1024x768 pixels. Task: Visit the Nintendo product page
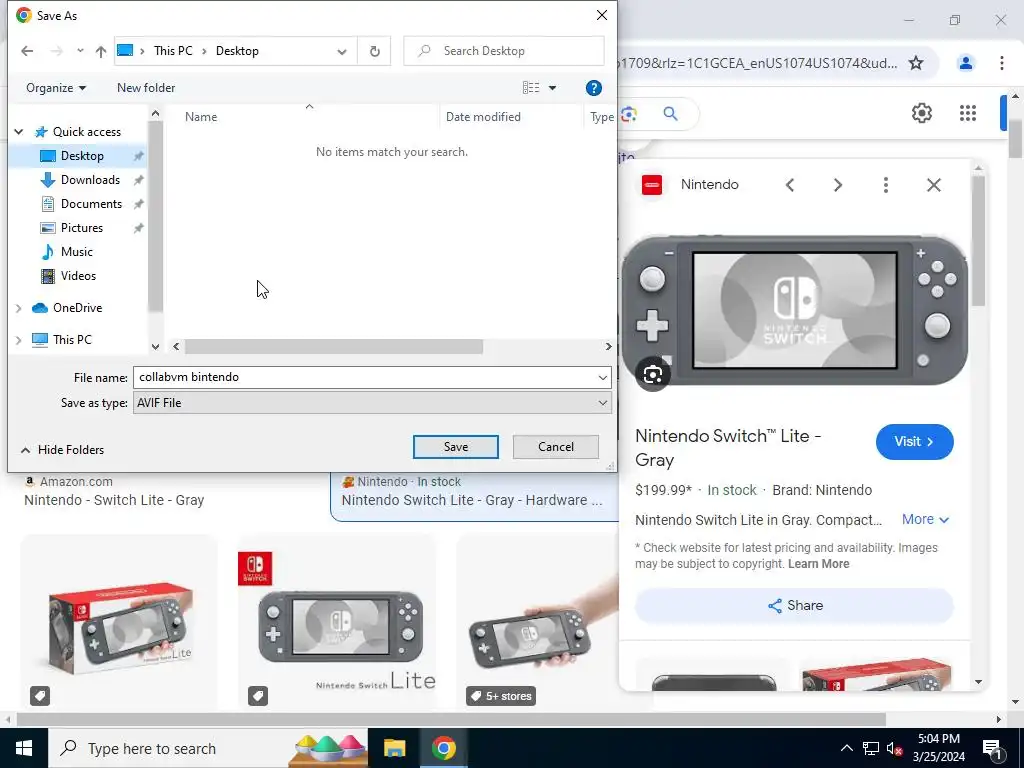(914, 441)
